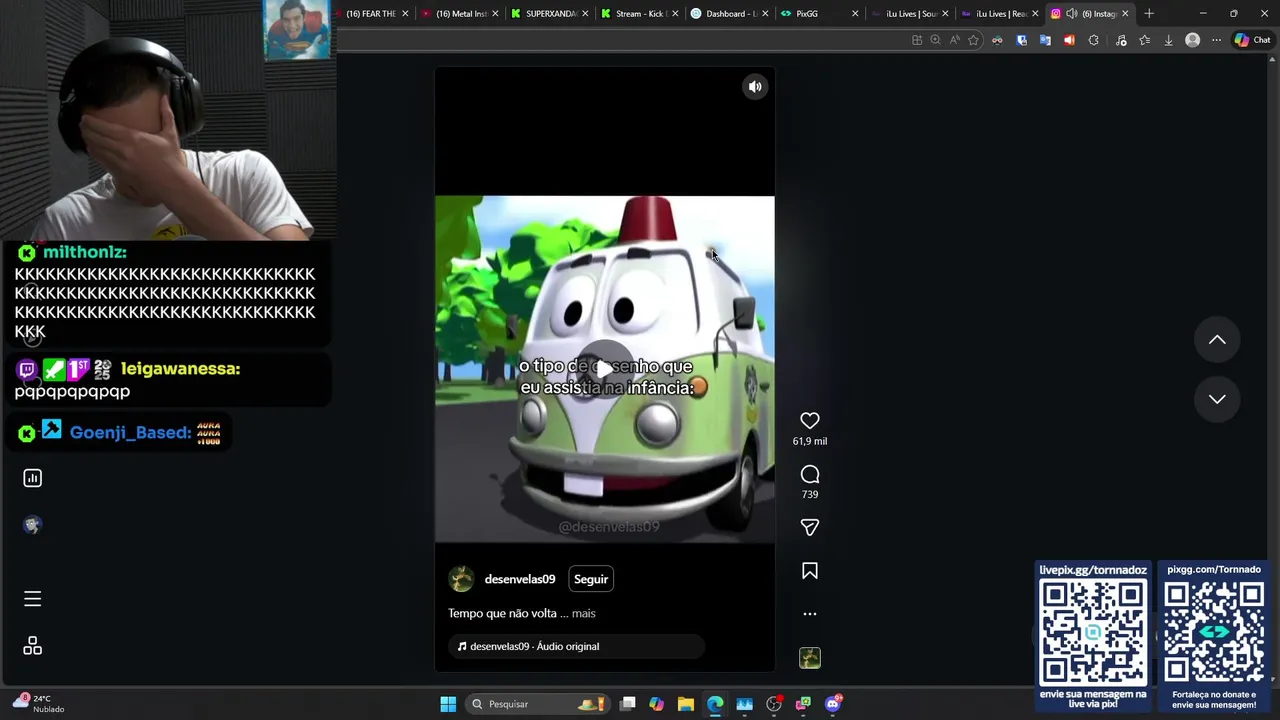
Task: Switch to the 'iLu Lives | Sou' tab
Action: coord(908,14)
